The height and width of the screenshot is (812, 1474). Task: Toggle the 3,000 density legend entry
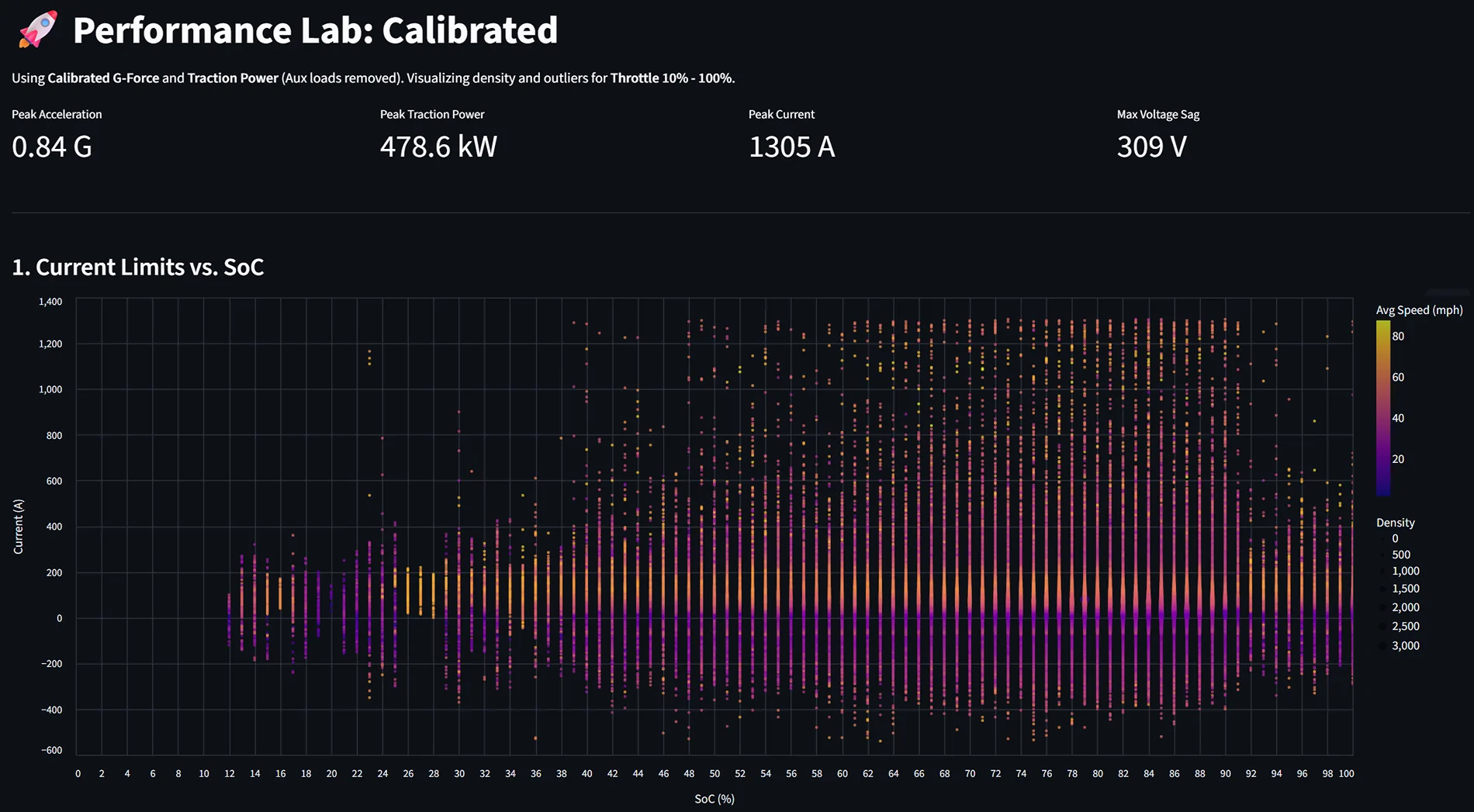(x=1400, y=645)
